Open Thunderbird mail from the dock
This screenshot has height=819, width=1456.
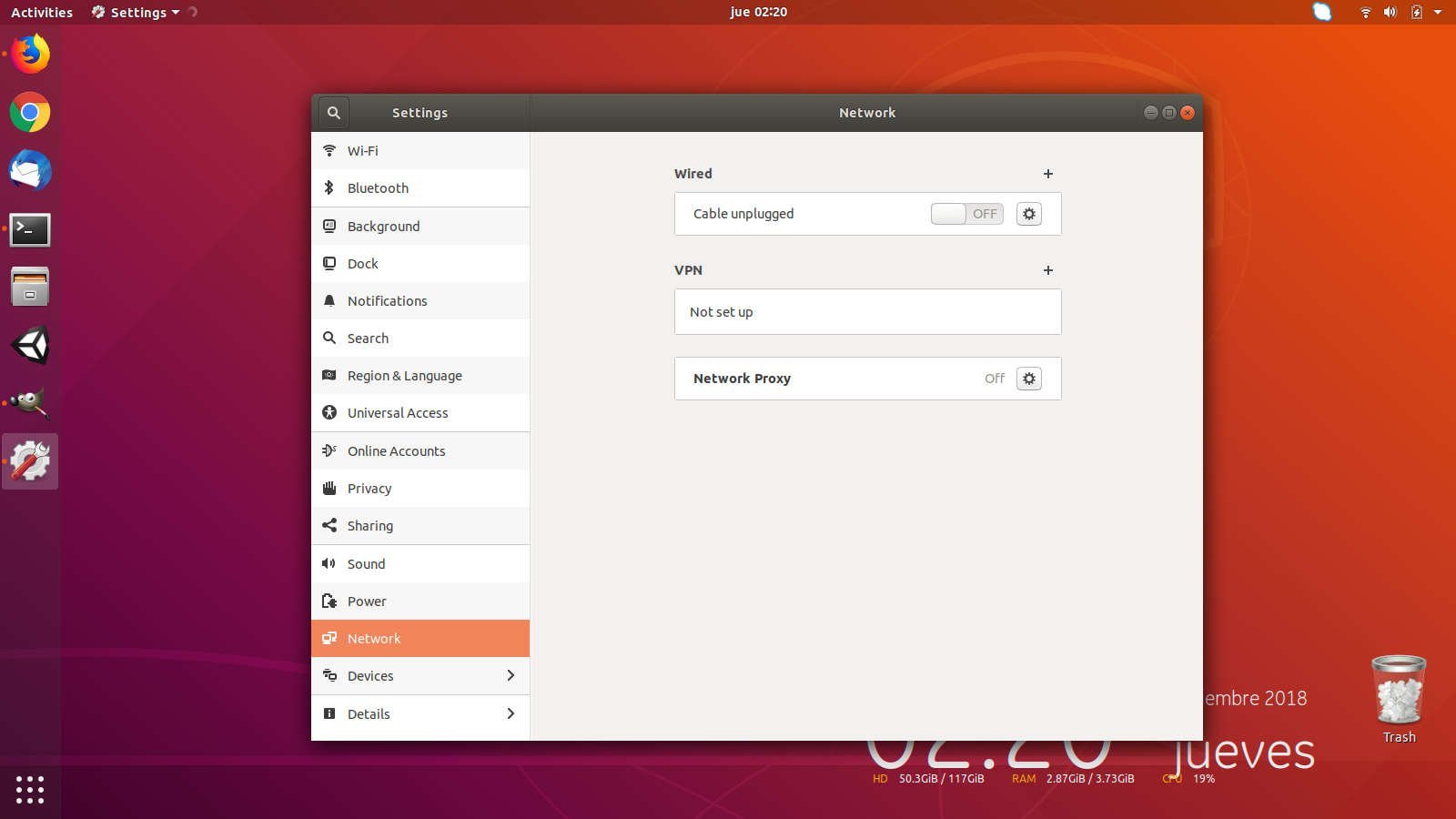tap(30, 170)
